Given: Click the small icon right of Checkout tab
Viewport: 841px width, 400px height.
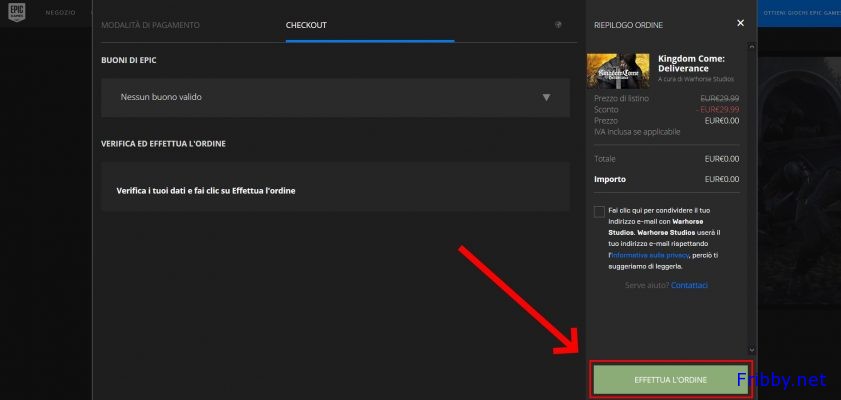Looking at the screenshot, I should (x=558, y=24).
